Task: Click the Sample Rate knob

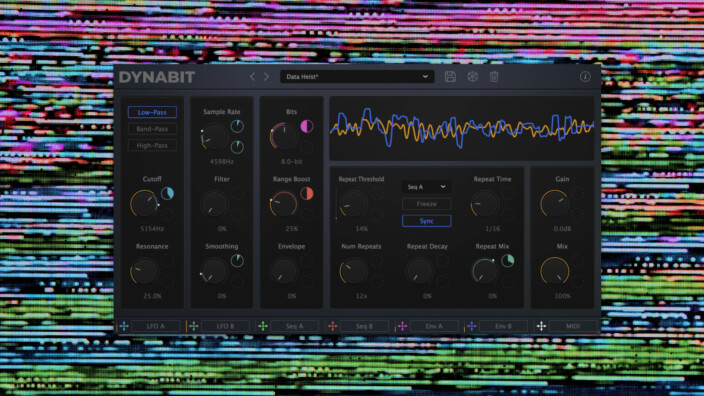Action: (214, 136)
